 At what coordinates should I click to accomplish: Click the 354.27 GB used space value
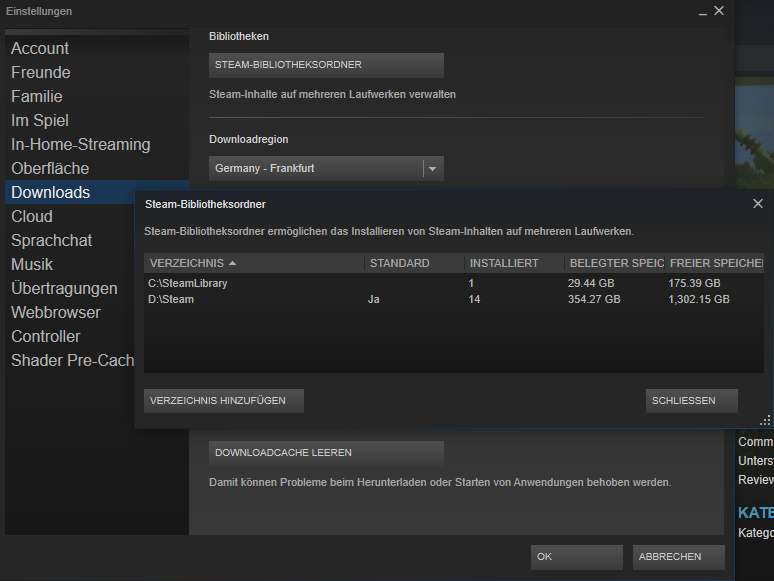pyautogui.click(x=594, y=300)
